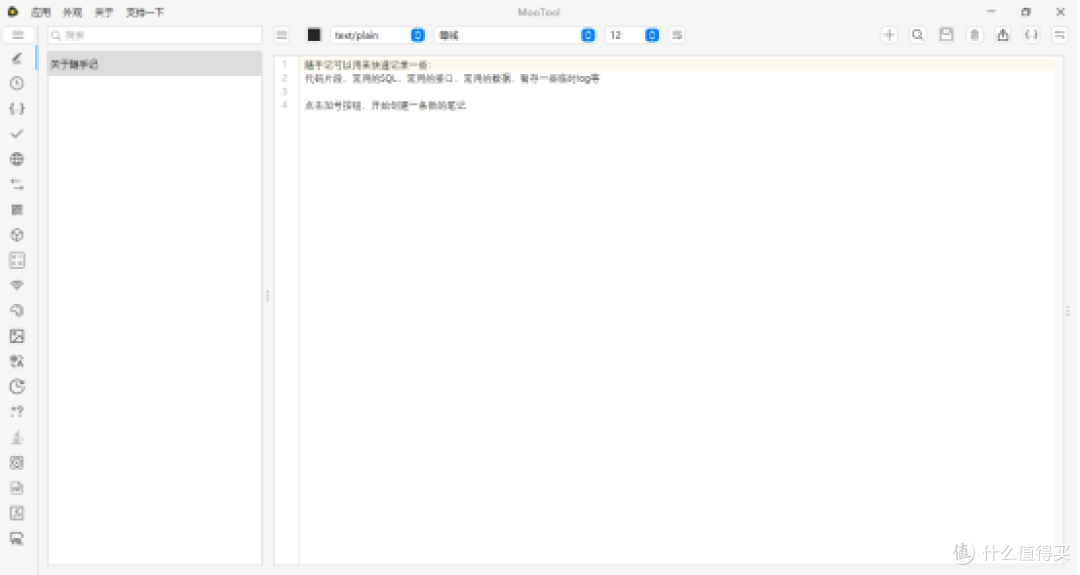
Task: Click line 4 text in the editor
Action: pos(385,105)
